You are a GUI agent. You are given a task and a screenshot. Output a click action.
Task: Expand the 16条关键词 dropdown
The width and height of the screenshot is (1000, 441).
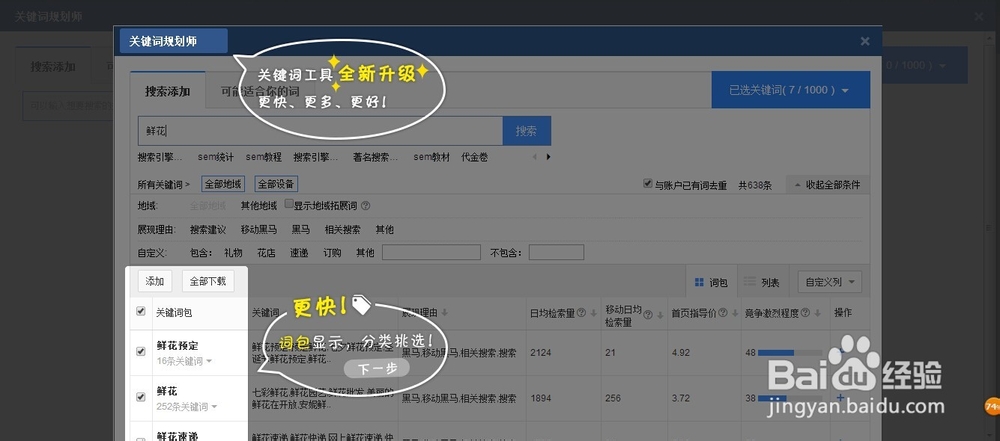(x=185, y=361)
